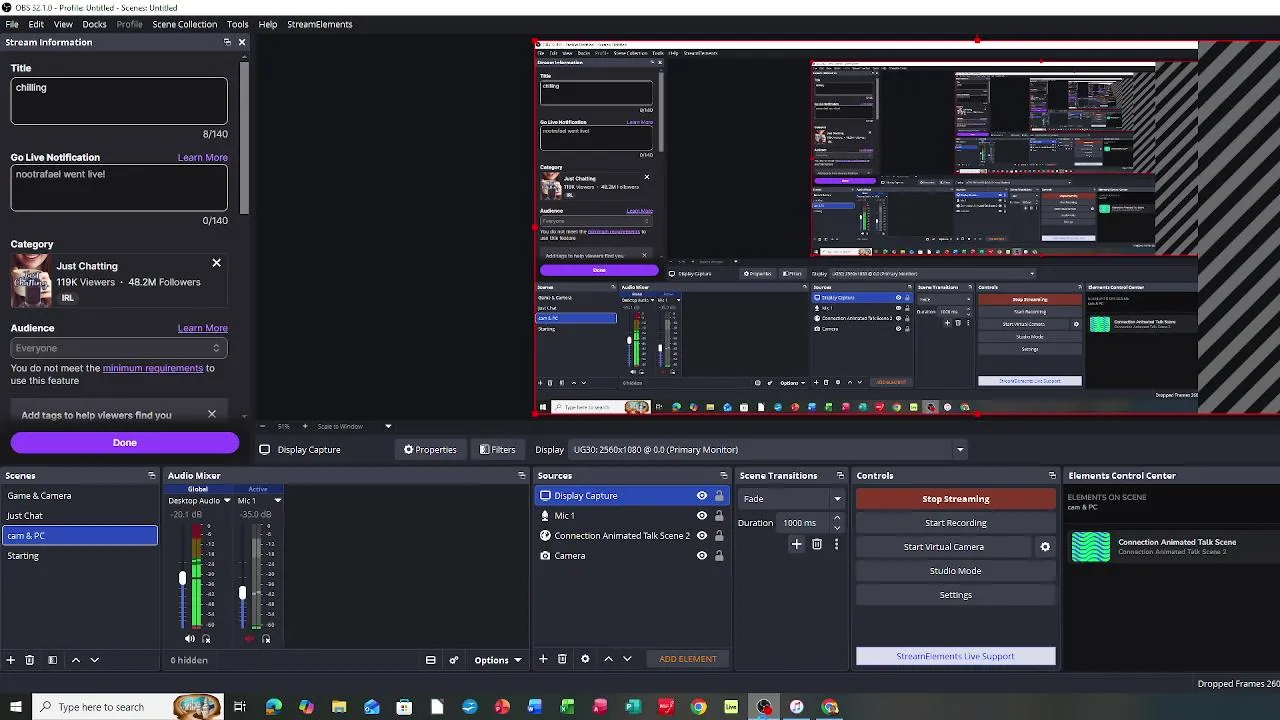
Task: Remove the Just Chatting category
Action: pos(216,263)
